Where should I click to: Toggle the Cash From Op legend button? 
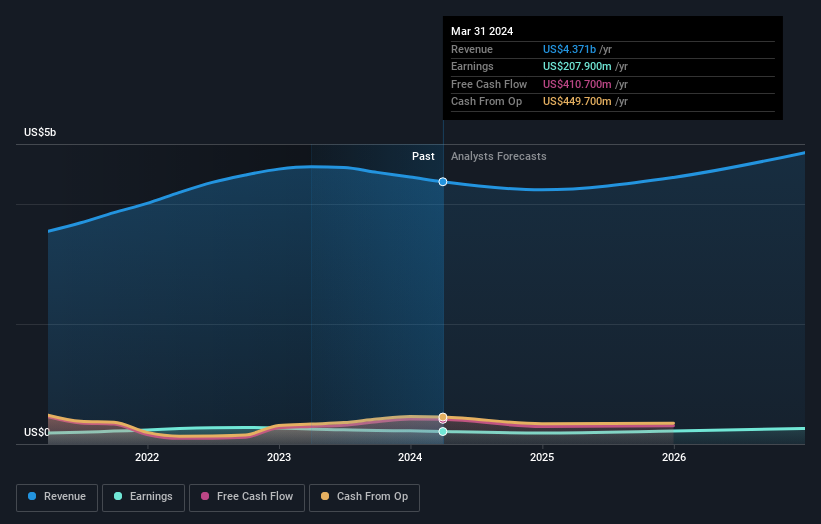(364, 497)
